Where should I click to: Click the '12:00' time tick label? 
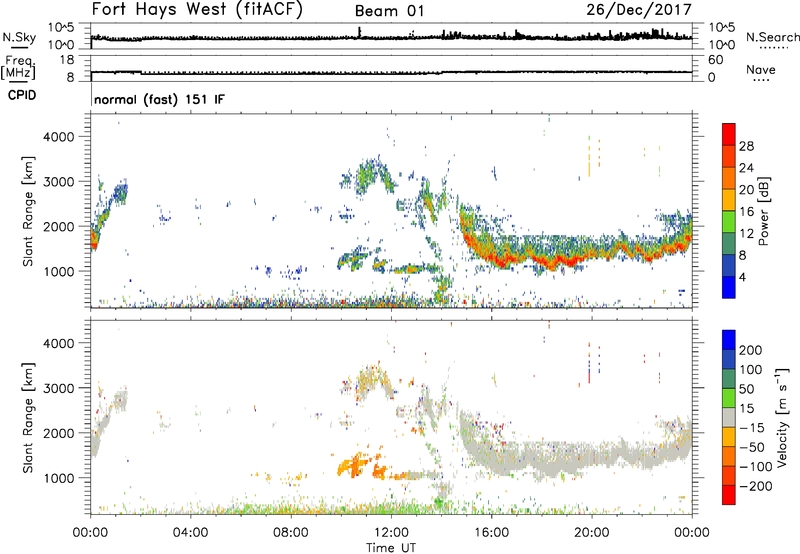[391, 533]
